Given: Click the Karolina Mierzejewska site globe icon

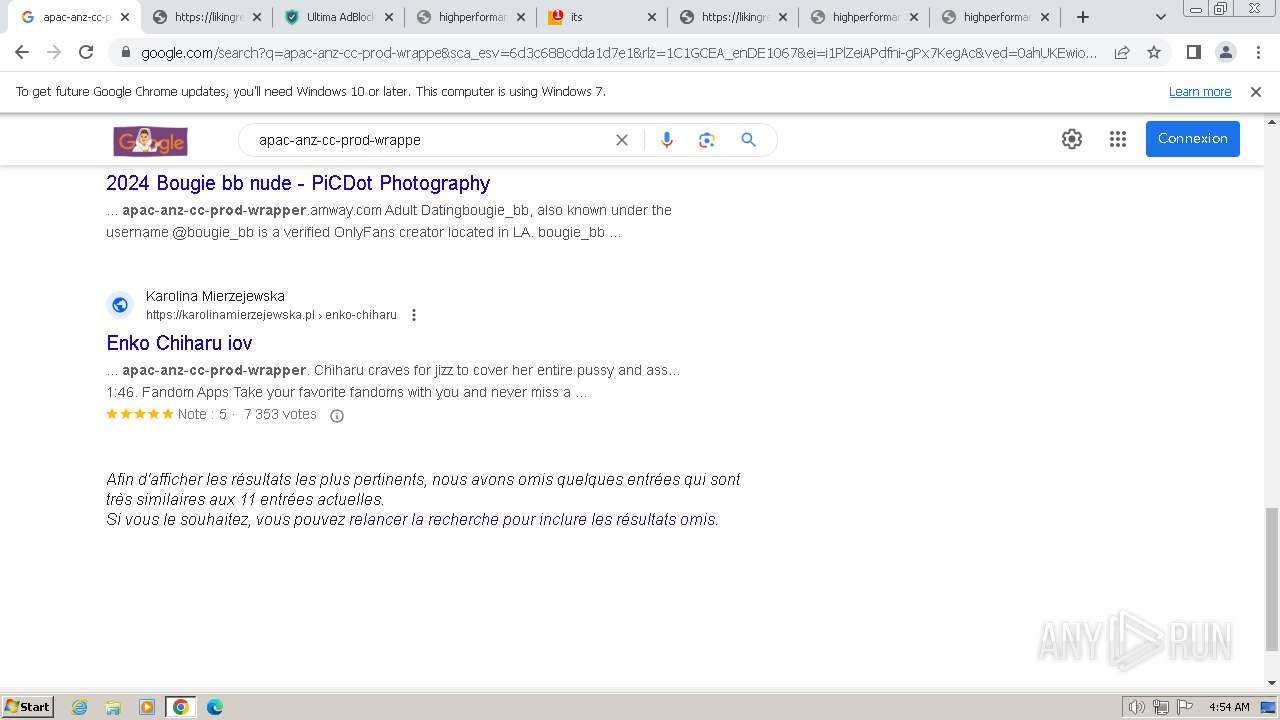Looking at the screenshot, I should 120,305.
